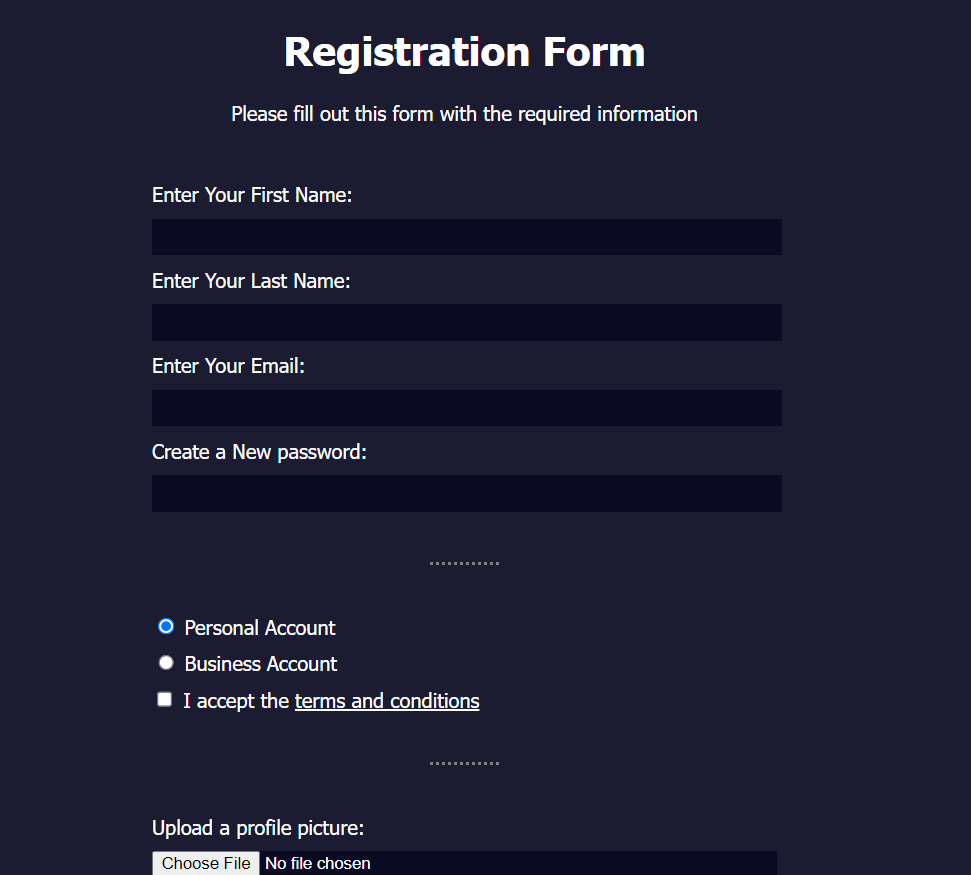
Task: Click the lower dotted divider line
Action: point(464,761)
